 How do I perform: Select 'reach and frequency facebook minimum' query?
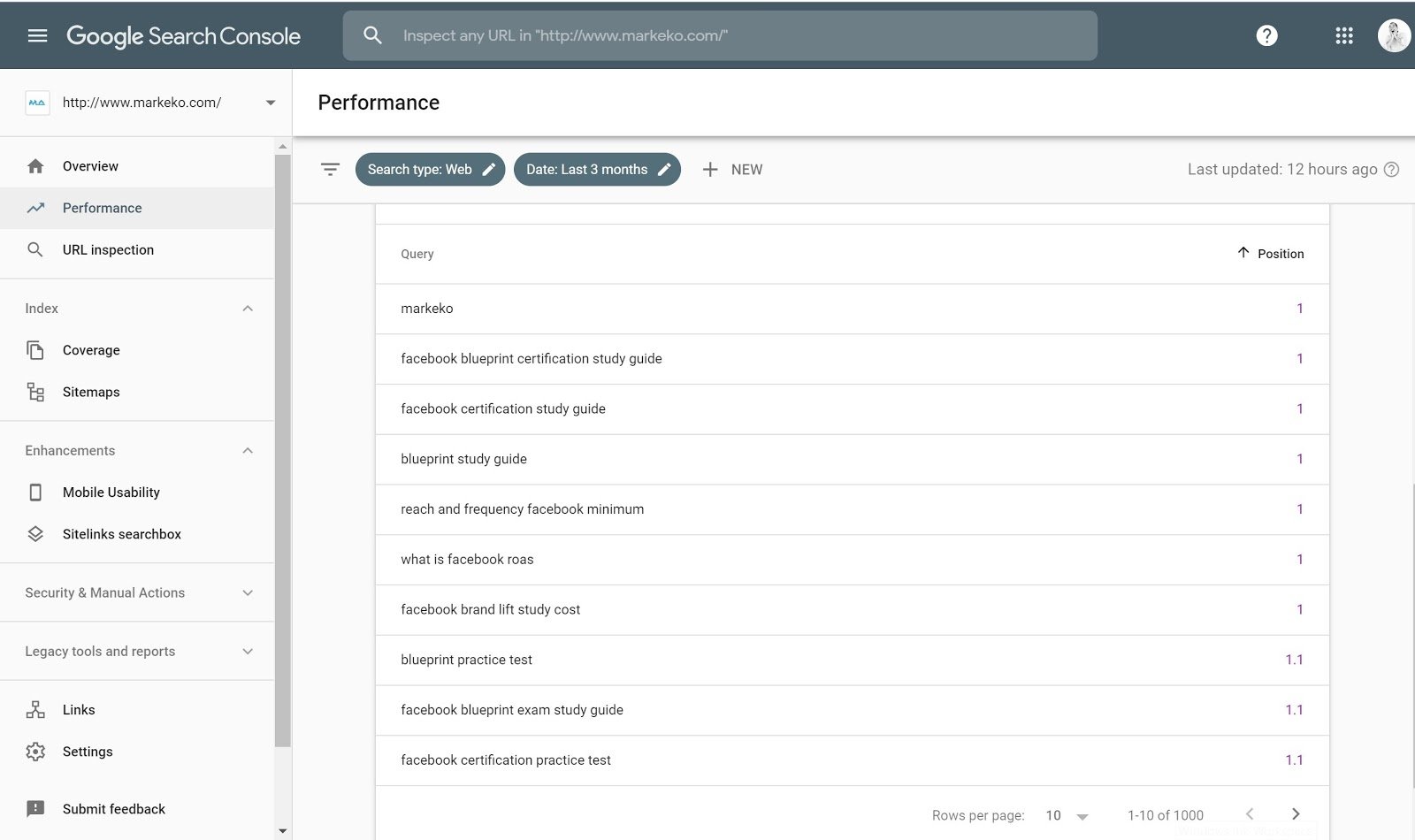click(852, 509)
